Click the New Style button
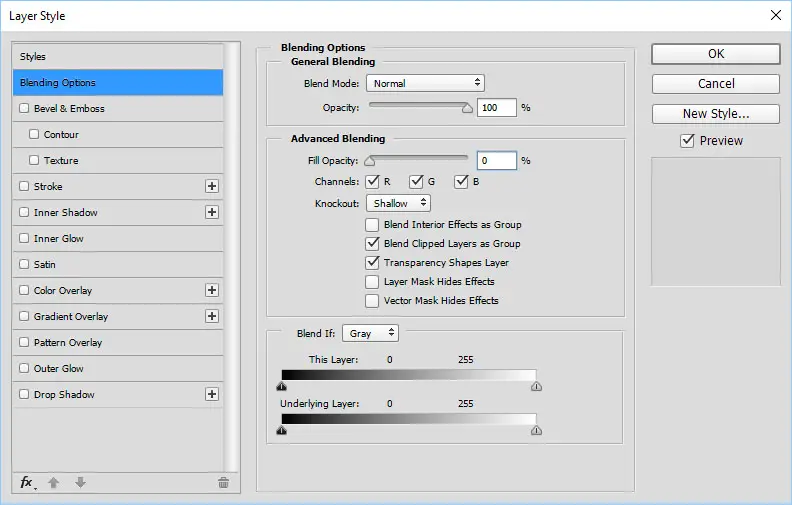This screenshot has width=792, height=505. [716, 114]
